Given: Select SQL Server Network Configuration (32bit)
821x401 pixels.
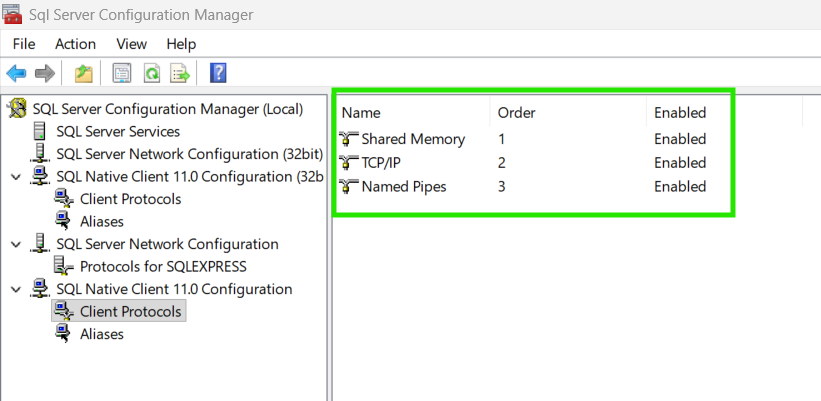Looking at the screenshot, I should [x=190, y=154].
